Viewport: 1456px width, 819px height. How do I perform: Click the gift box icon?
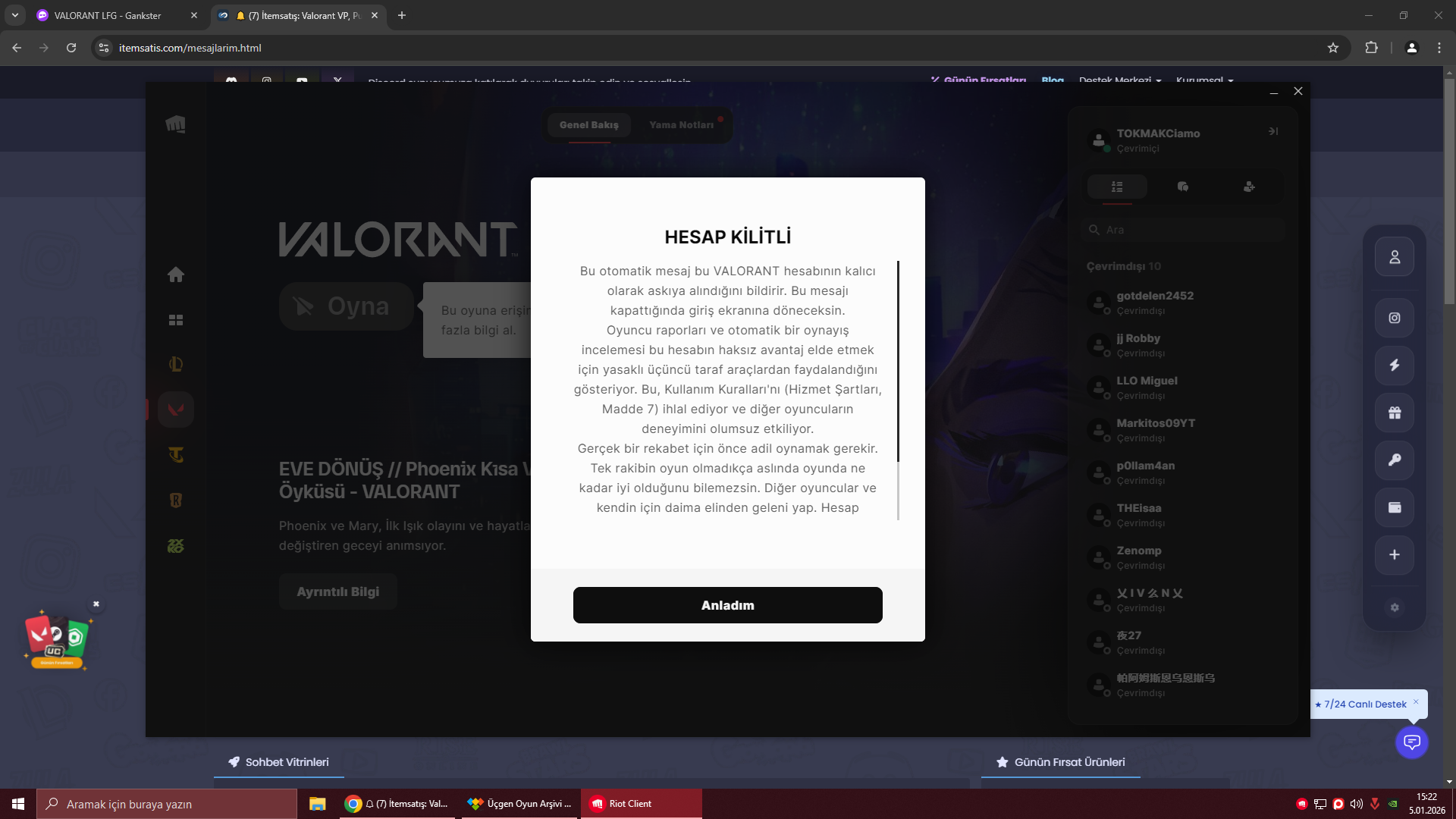[x=1395, y=413]
